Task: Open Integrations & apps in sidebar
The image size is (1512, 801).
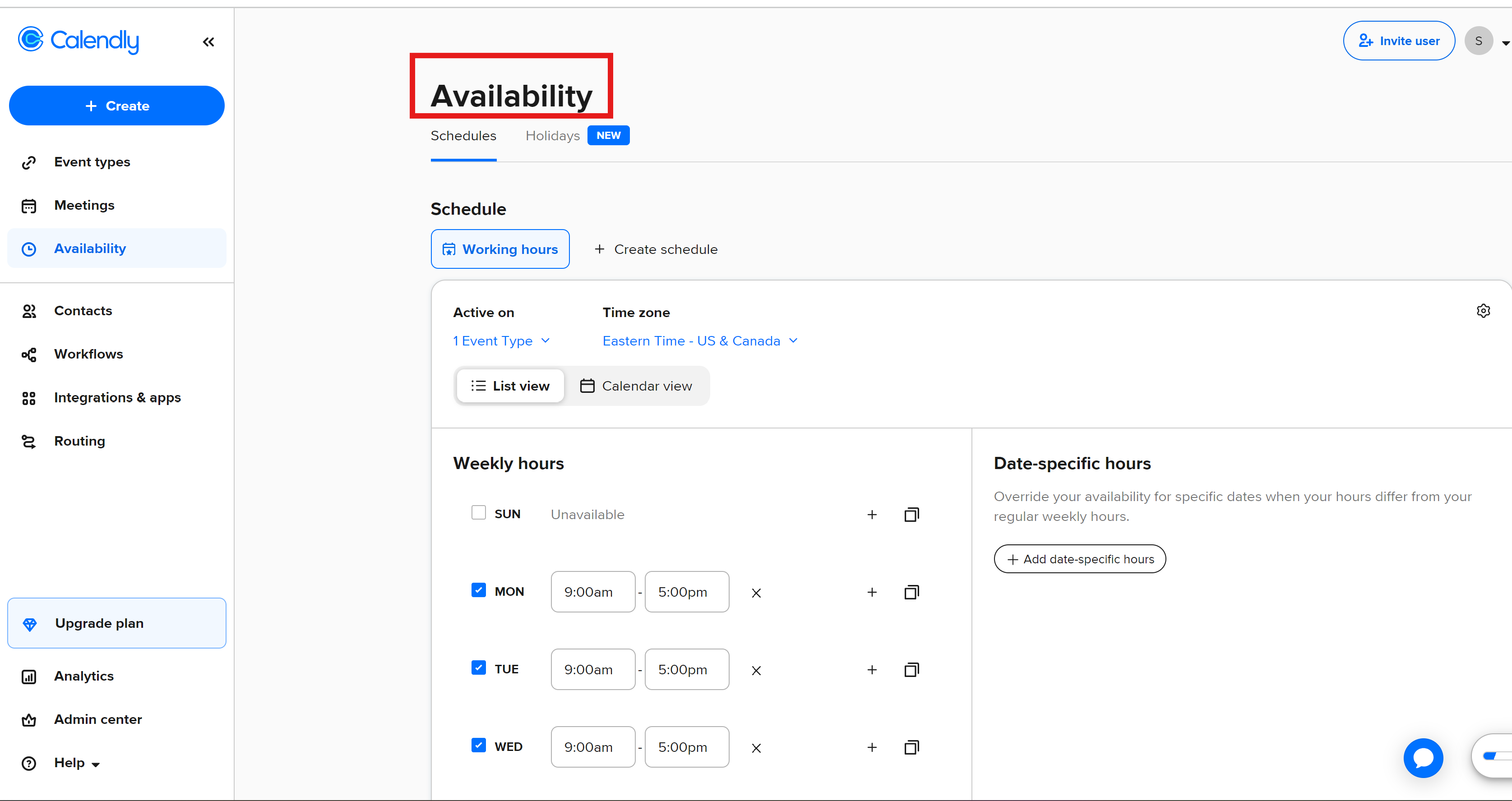Action: click(x=117, y=398)
